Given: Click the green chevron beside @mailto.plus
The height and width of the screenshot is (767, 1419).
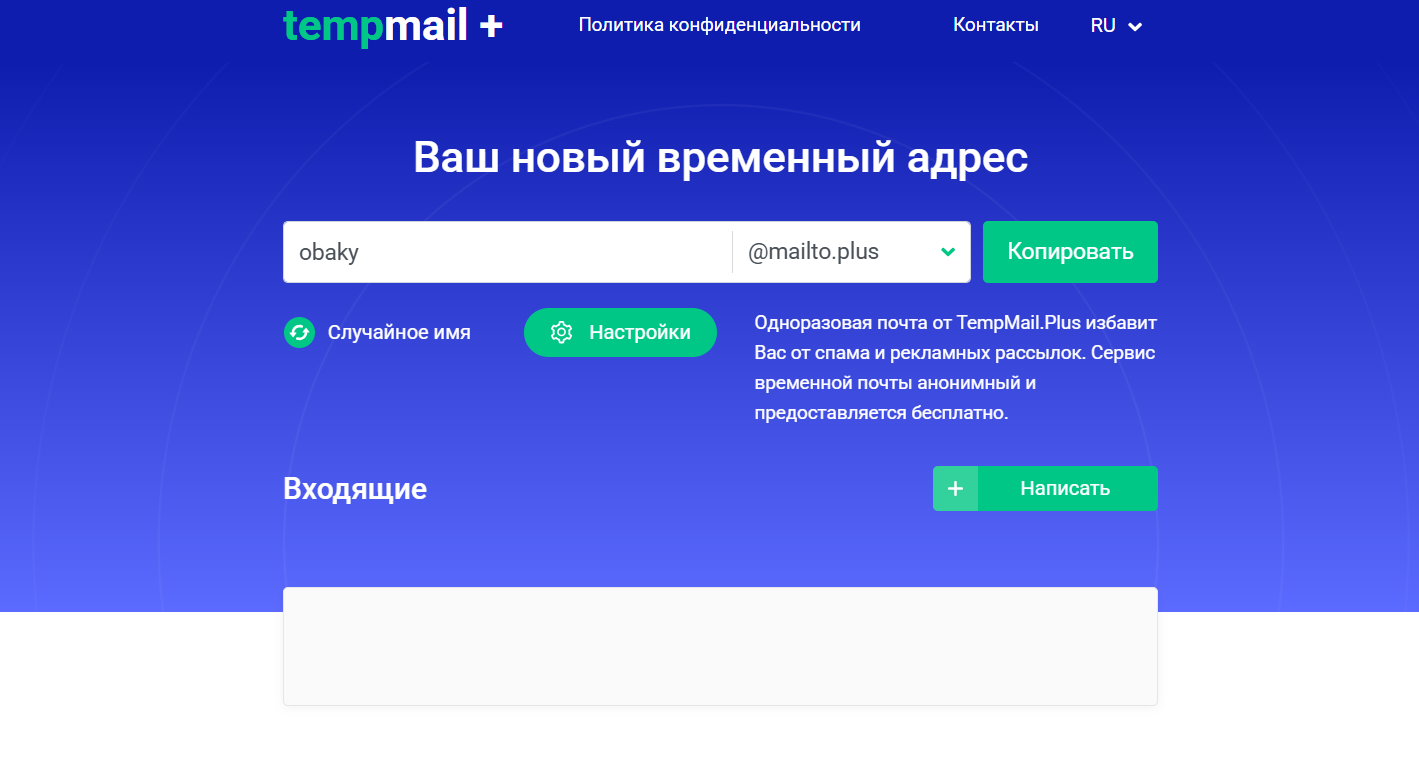Looking at the screenshot, I should pyautogui.click(x=946, y=252).
